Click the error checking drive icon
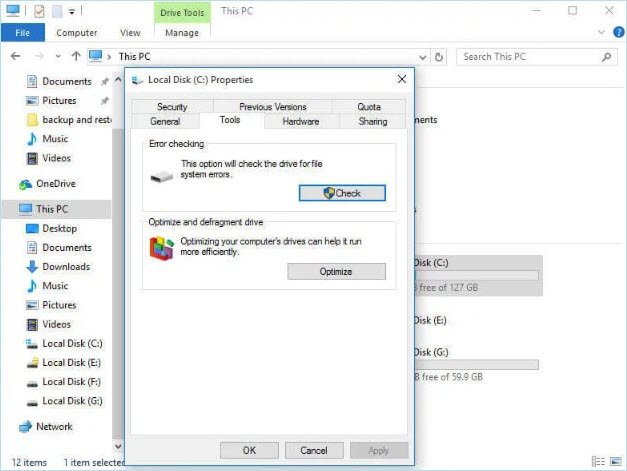This screenshot has width=627, height=471. (161, 176)
